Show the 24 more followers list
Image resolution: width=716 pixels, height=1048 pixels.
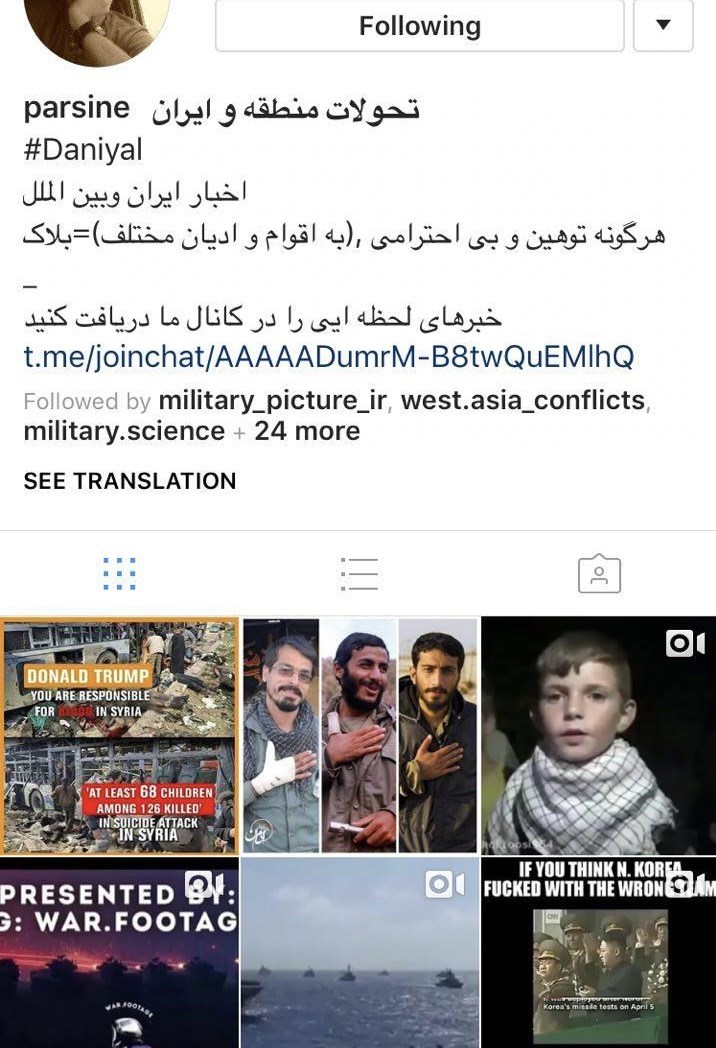click(307, 431)
